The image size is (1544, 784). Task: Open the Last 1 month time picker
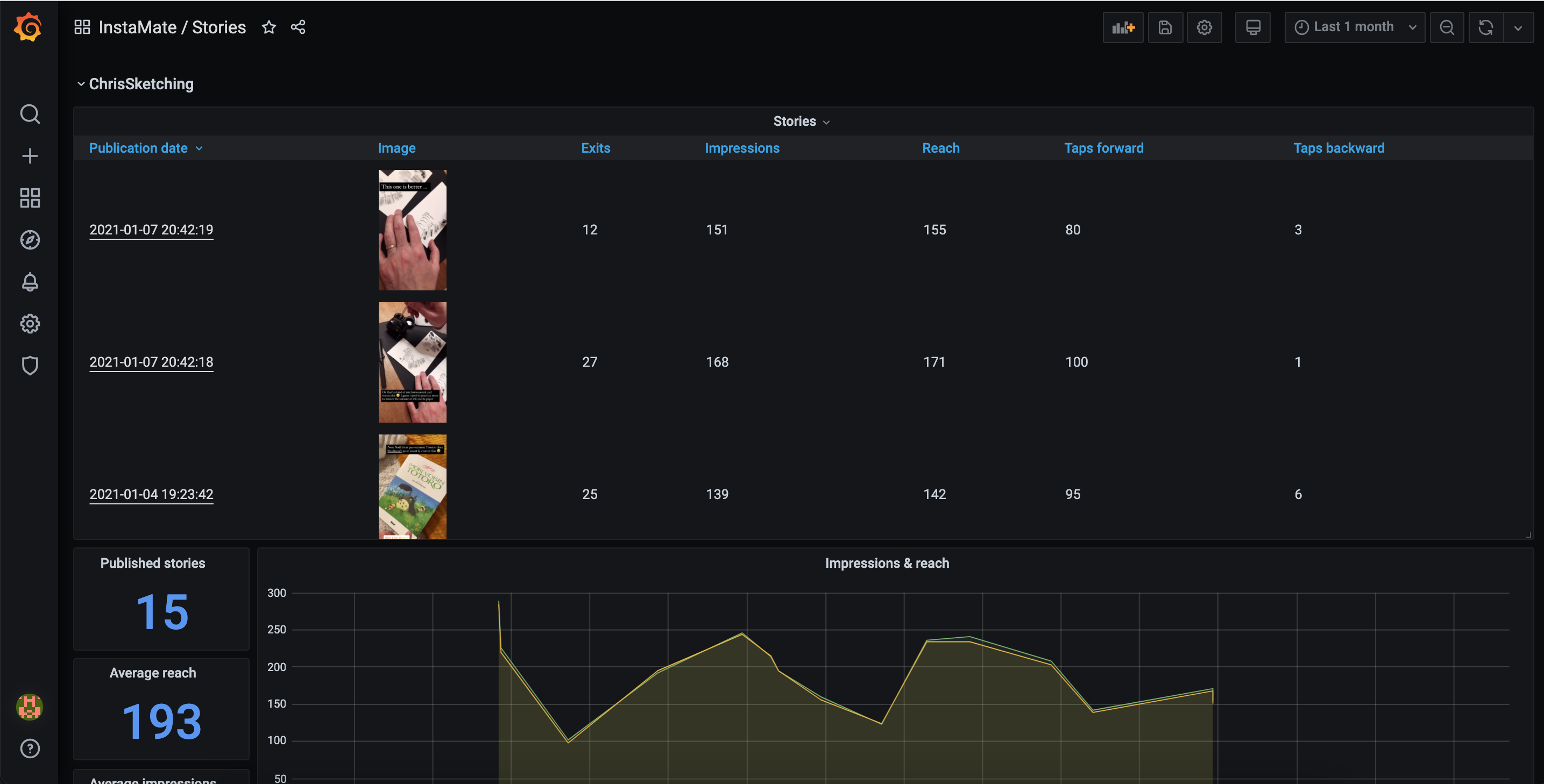pos(1355,27)
